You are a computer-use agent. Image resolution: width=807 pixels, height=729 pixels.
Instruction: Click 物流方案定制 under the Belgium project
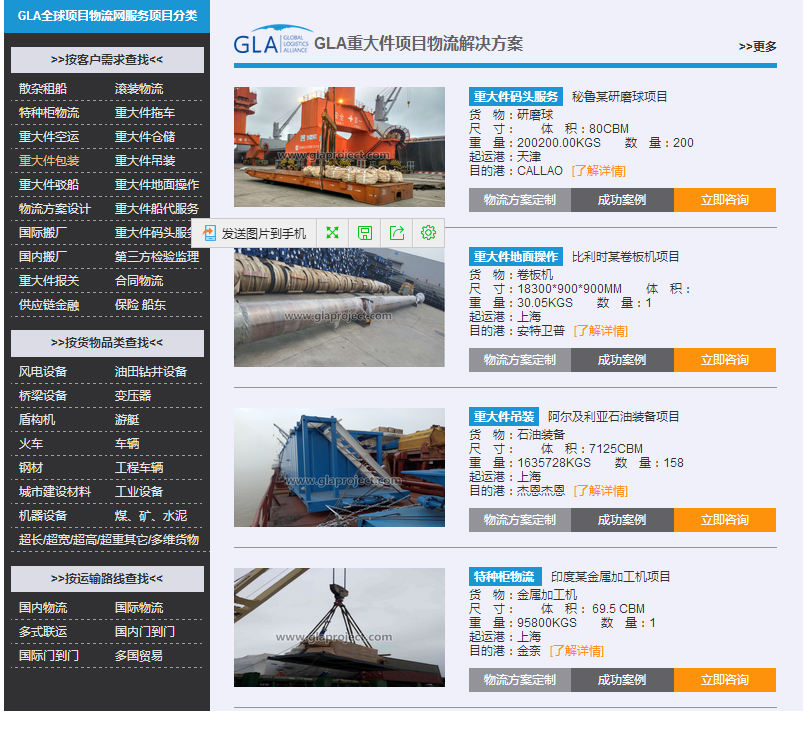pos(519,359)
